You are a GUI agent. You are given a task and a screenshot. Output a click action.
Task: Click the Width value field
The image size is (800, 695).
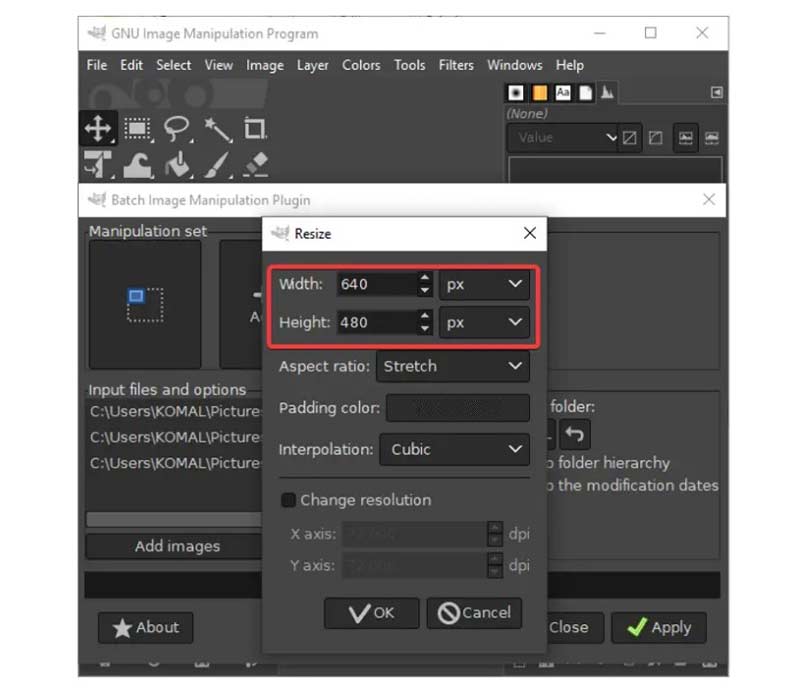(377, 284)
